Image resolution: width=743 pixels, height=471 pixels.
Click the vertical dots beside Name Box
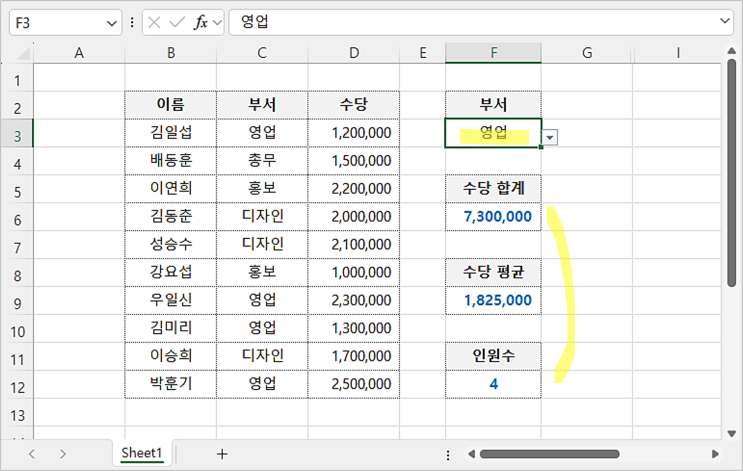click(132, 22)
